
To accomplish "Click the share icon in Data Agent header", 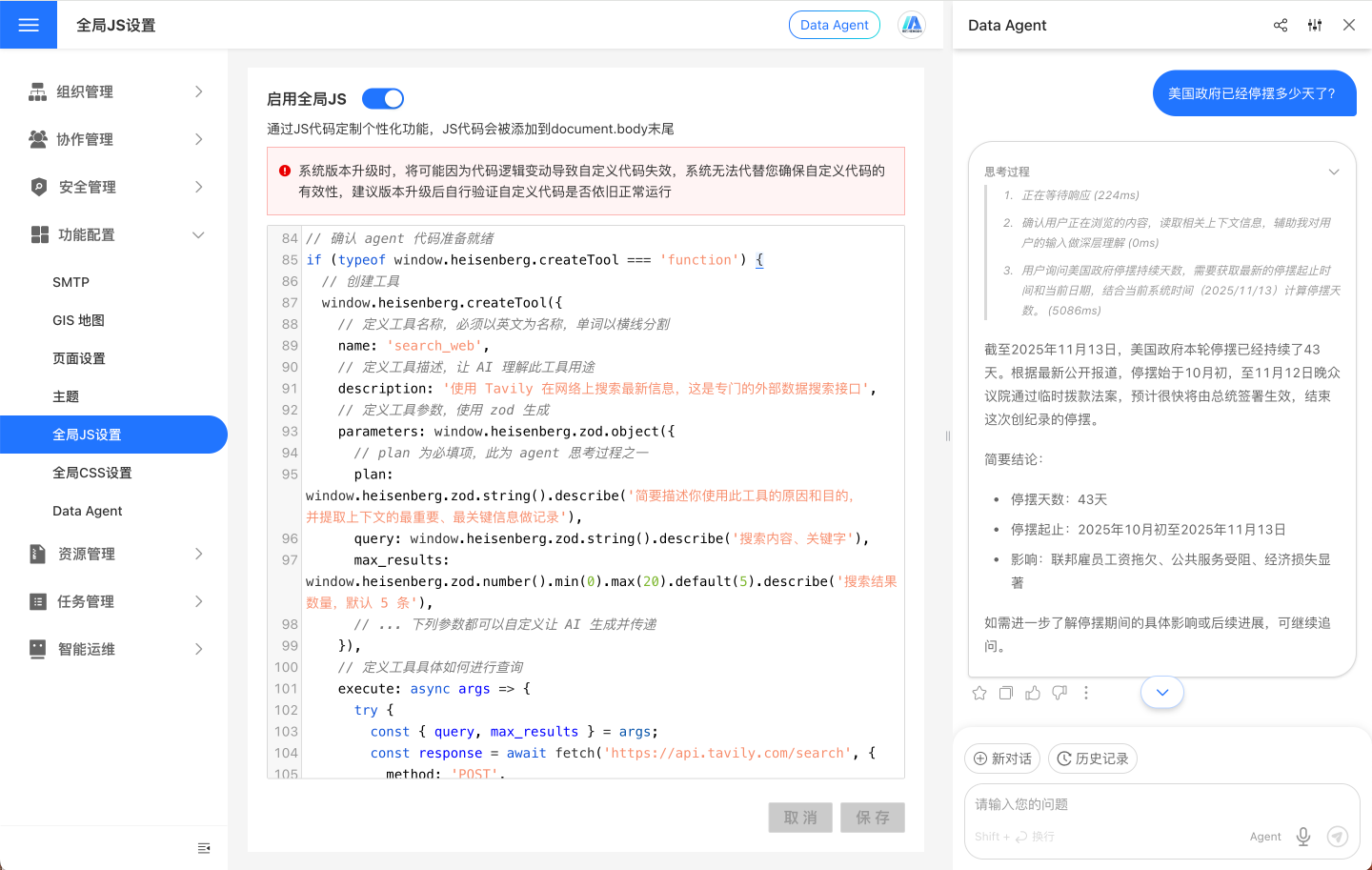I will coord(1280,25).
